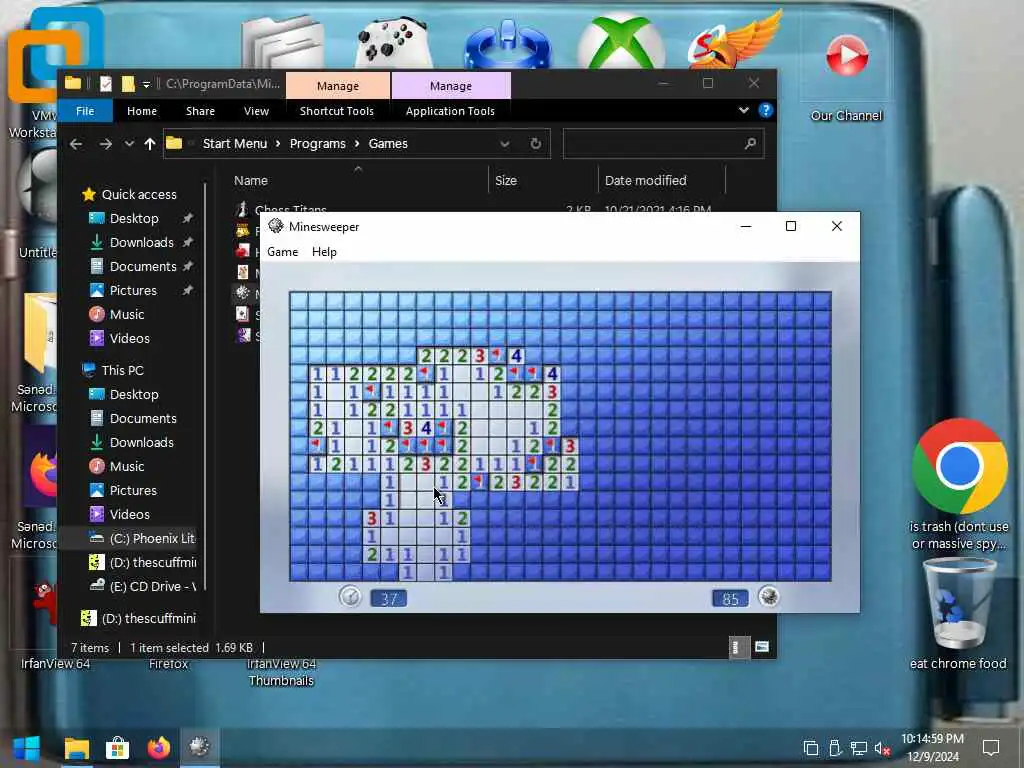This screenshot has height=768, width=1024.
Task: Open pinned Documents under Quick access
Action: pos(143,266)
